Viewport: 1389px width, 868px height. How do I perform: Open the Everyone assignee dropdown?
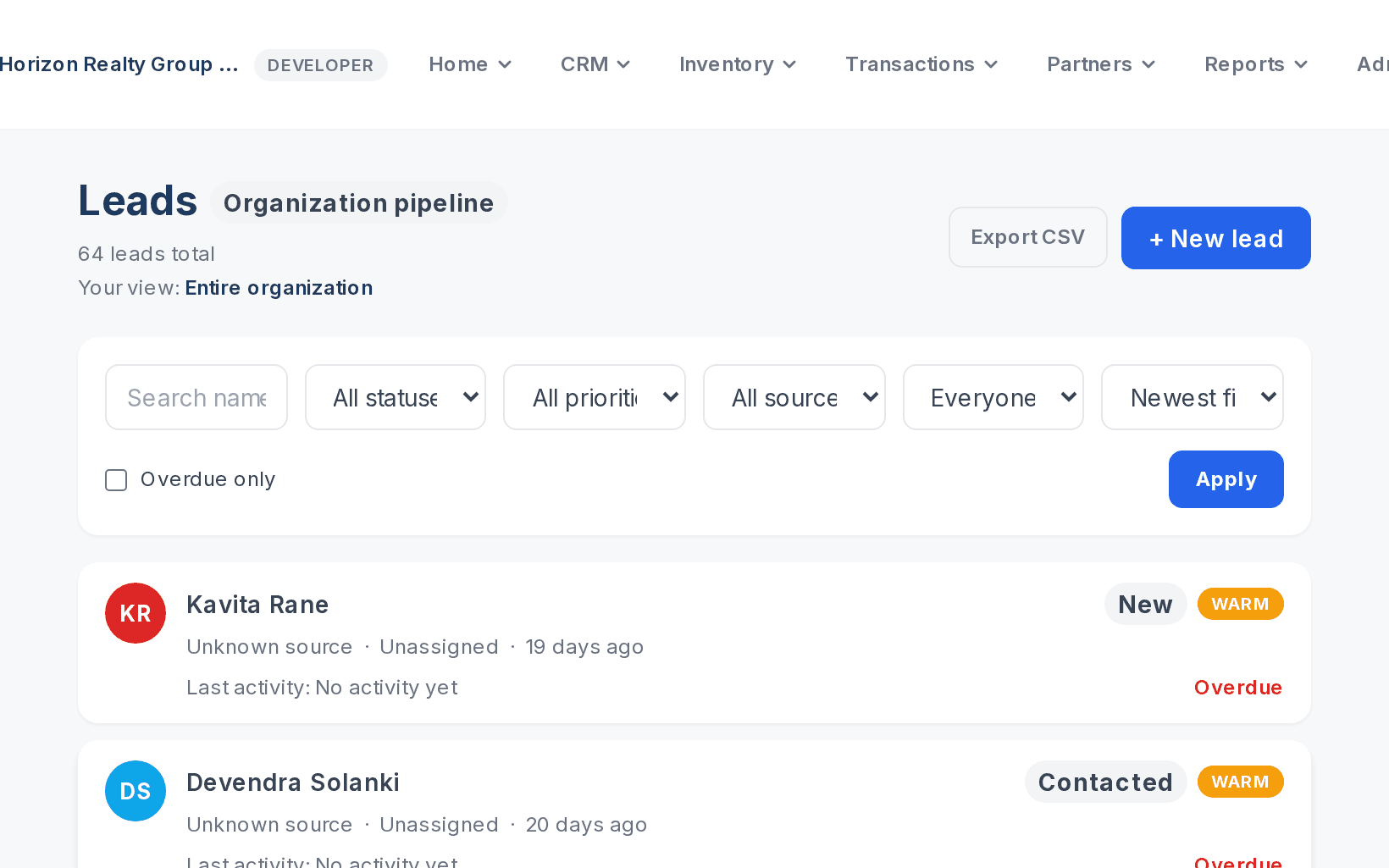pos(993,397)
